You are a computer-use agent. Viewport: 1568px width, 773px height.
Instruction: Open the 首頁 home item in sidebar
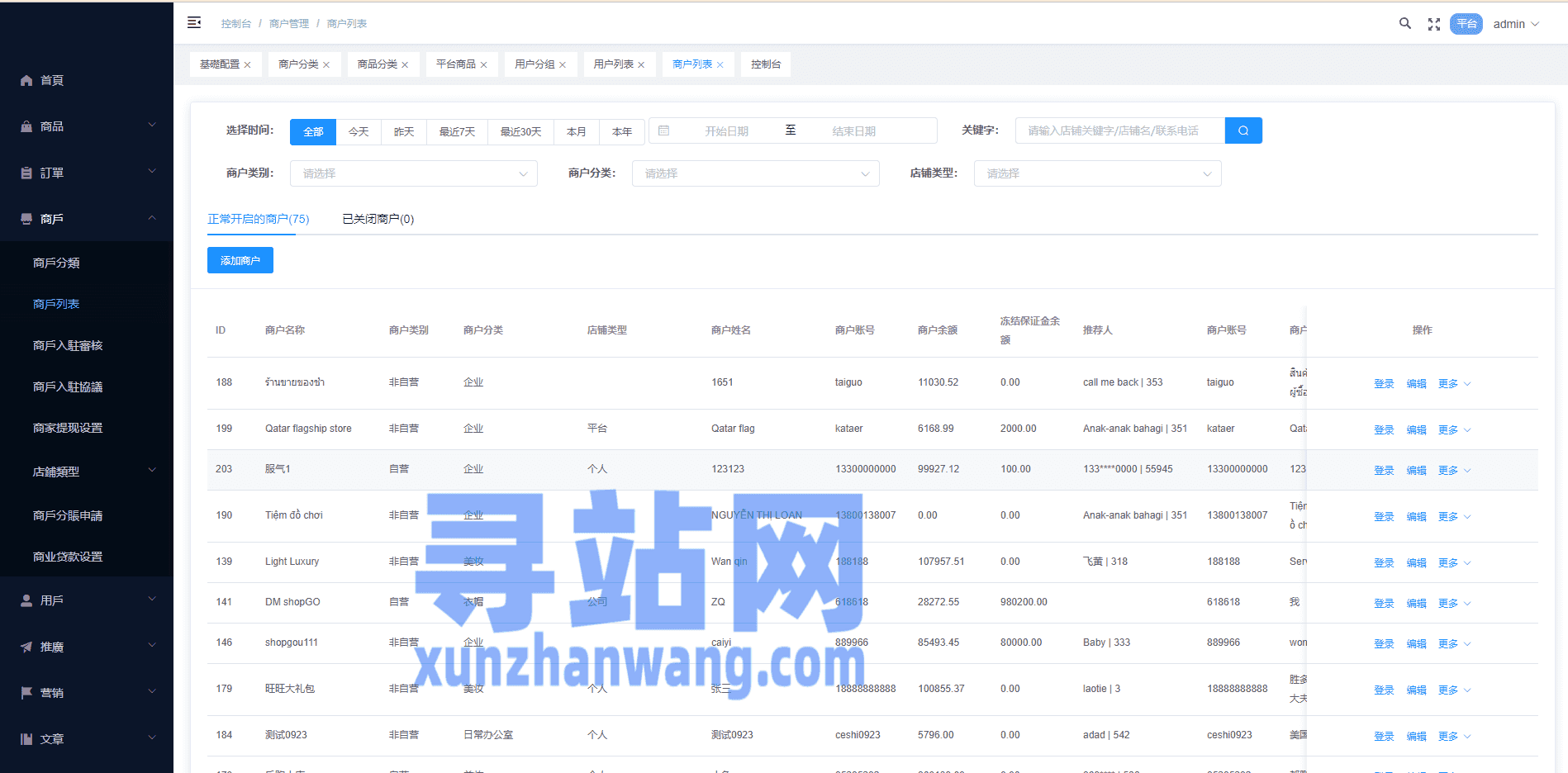[51, 80]
